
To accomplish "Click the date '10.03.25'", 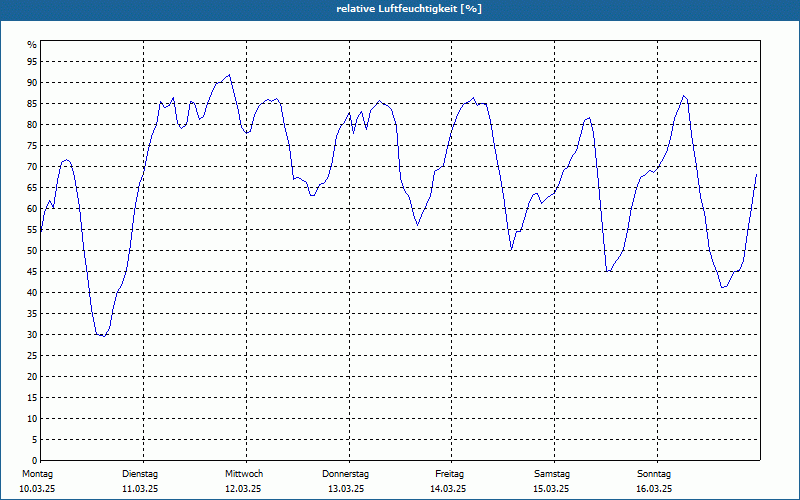I will tap(37, 489).
